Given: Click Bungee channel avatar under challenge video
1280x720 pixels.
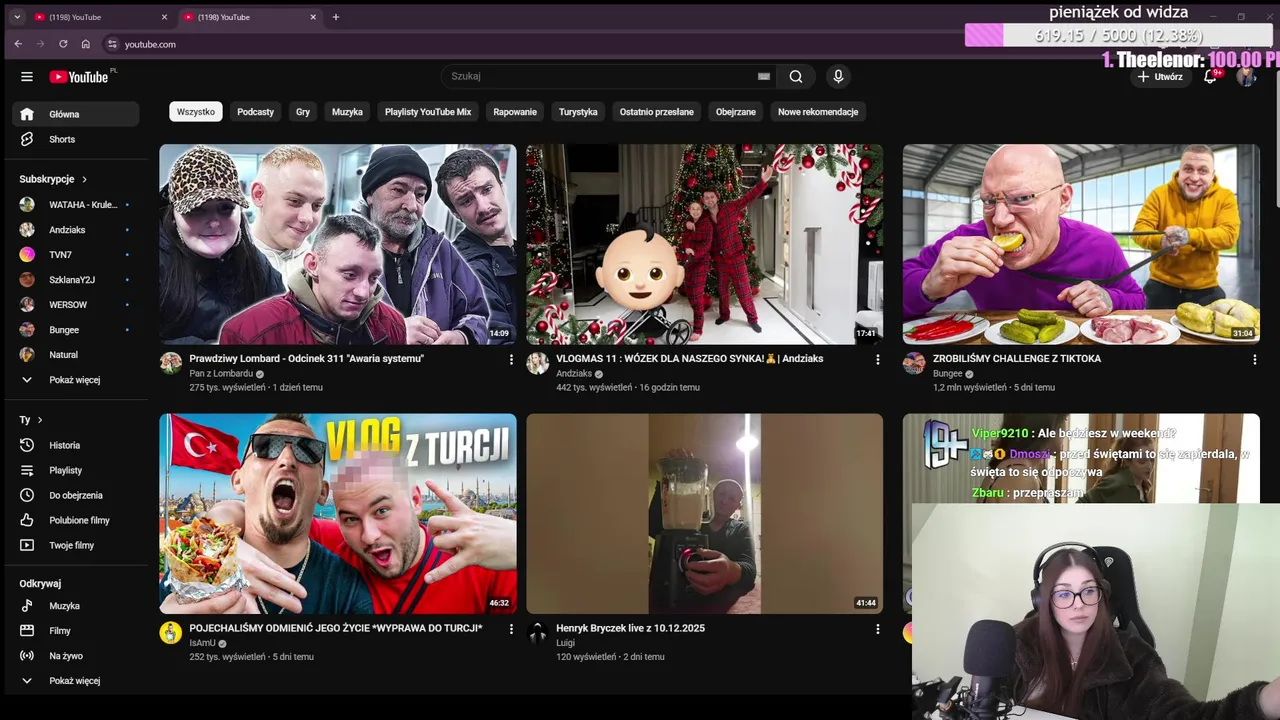Looking at the screenshot, I should [914, 363].
